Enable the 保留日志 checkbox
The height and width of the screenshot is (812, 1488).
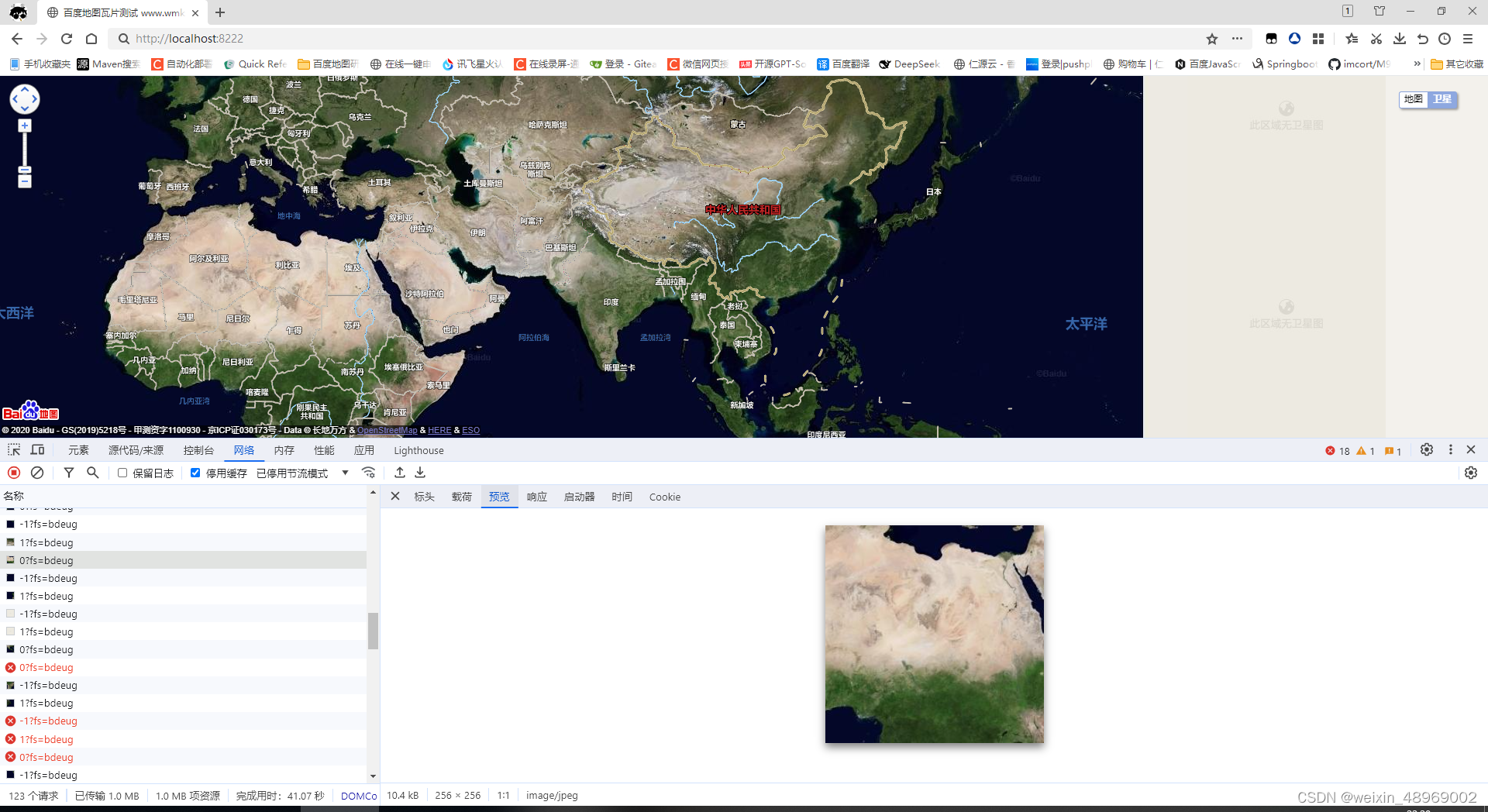[x=122, y=473]
